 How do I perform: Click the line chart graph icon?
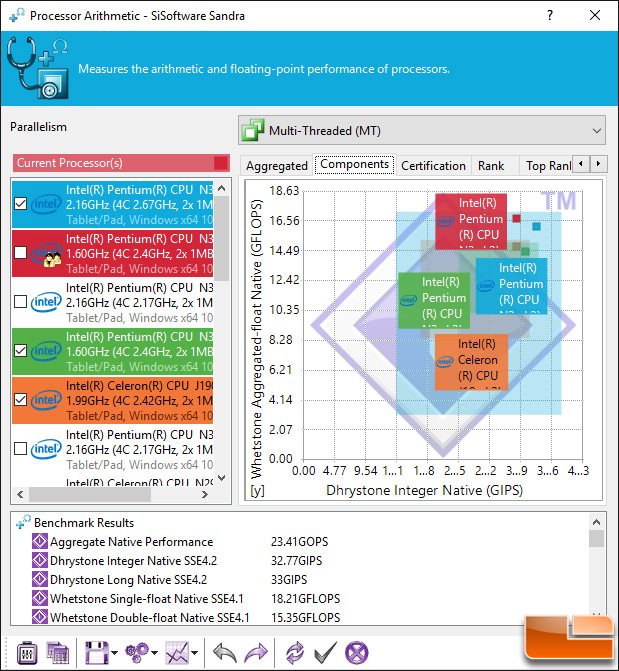coord(177,653)
